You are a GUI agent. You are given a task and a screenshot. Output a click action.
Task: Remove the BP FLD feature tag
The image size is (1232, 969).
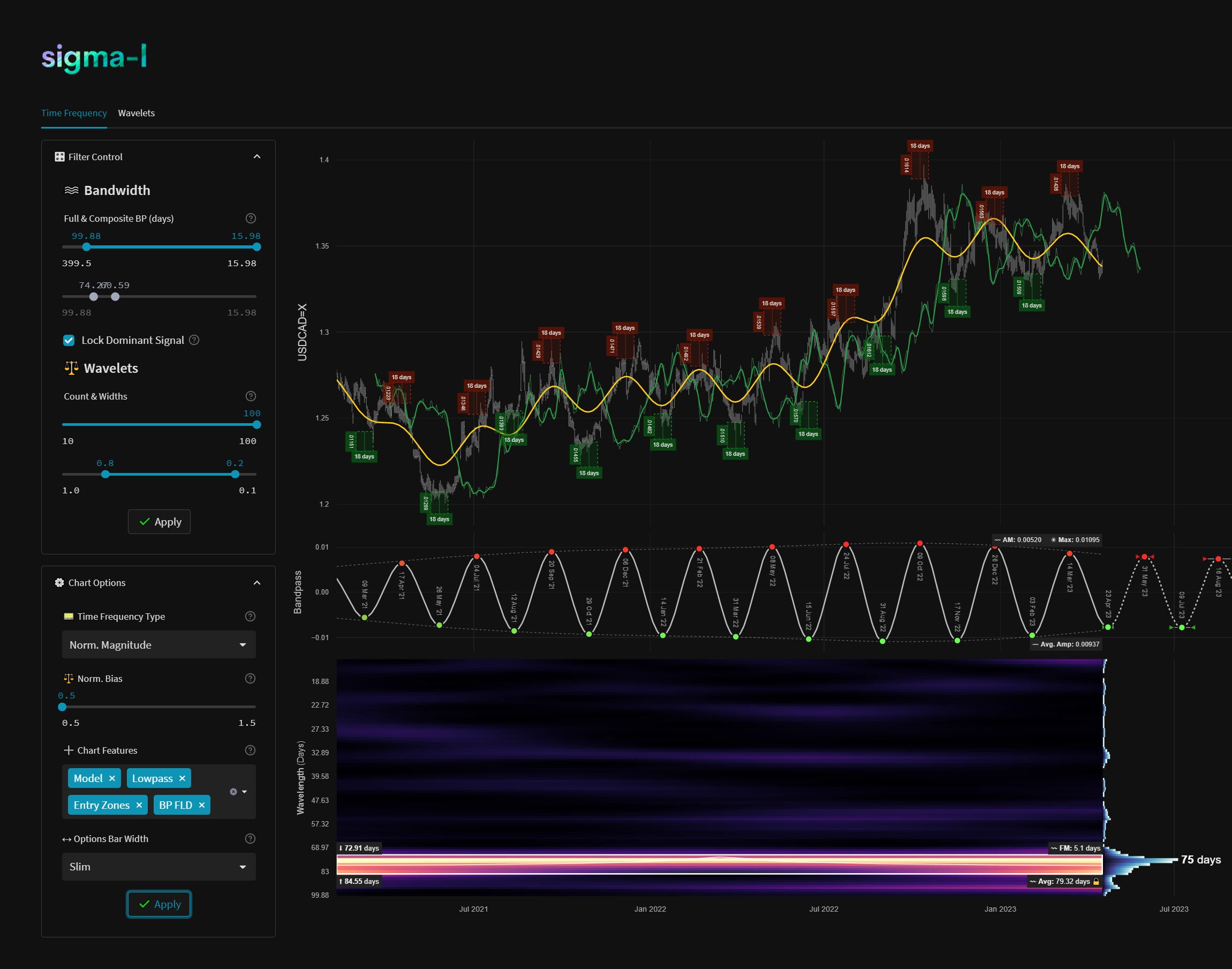pos(201,805)
